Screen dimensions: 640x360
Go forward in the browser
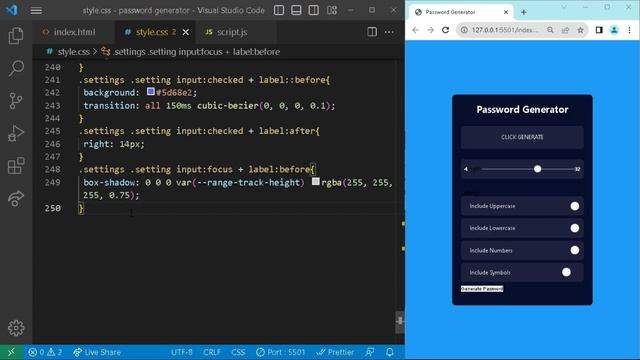click(x=430, y=30)
